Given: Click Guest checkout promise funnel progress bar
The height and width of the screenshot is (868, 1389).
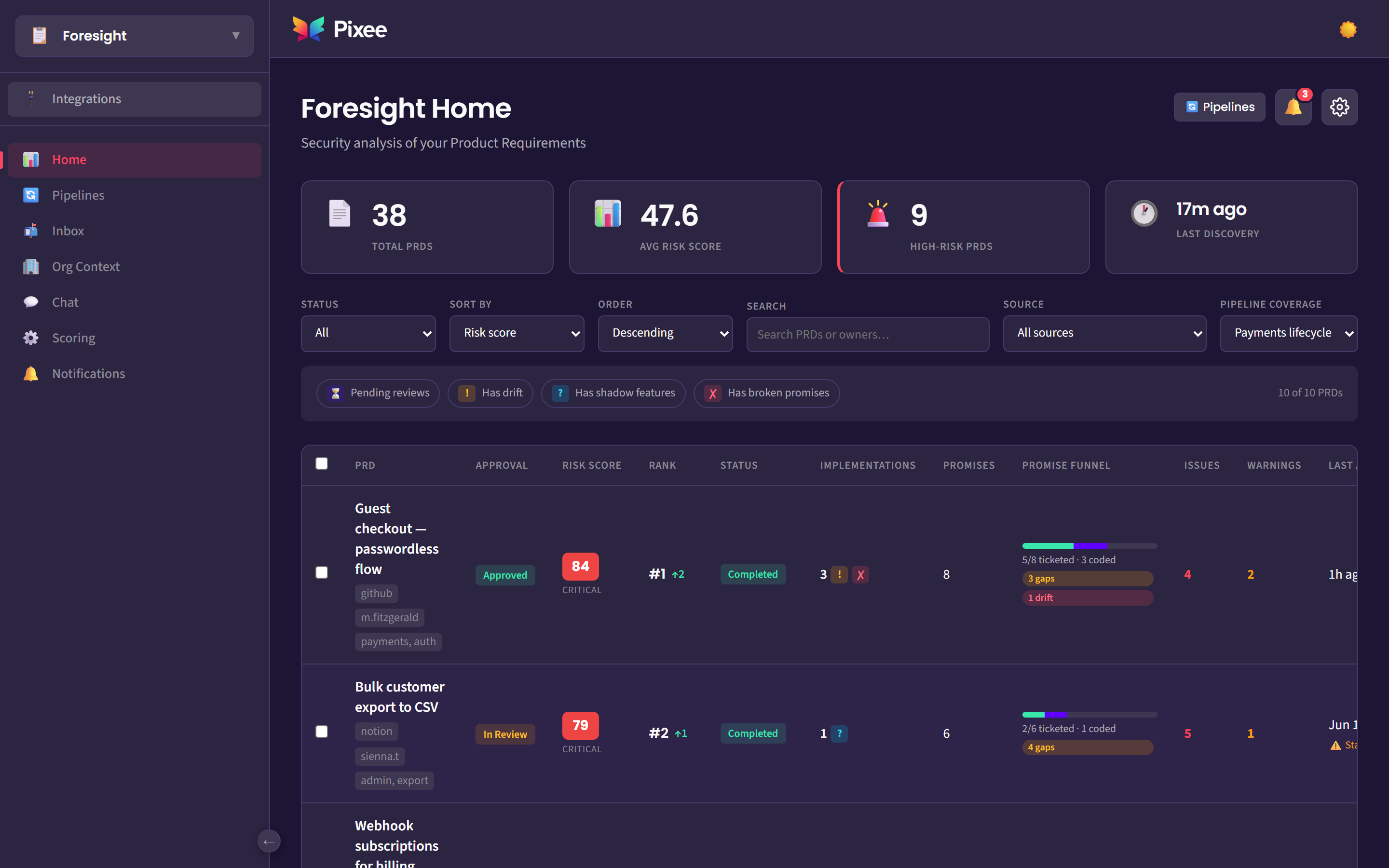Looking at the screenshot, I should pyautogui.click(x=1089, y=545).
